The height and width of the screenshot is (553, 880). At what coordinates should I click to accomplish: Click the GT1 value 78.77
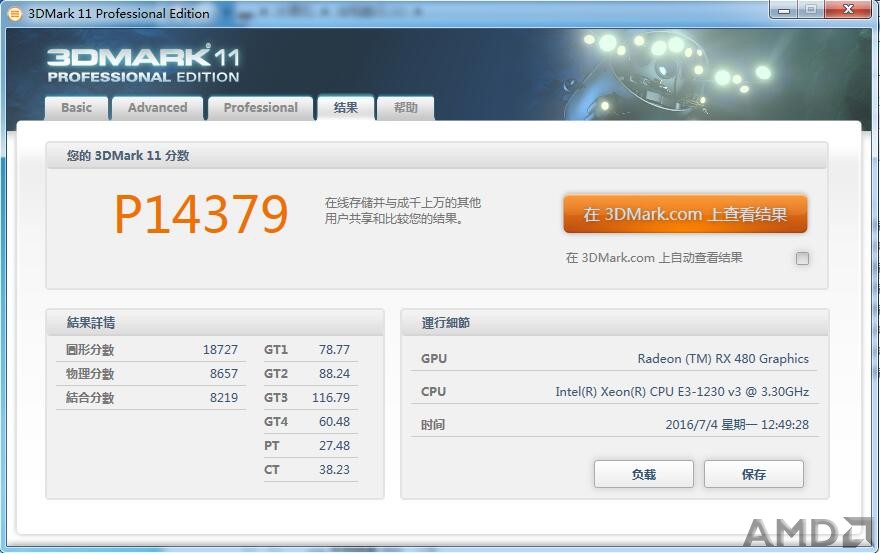[x=334, y=350]
